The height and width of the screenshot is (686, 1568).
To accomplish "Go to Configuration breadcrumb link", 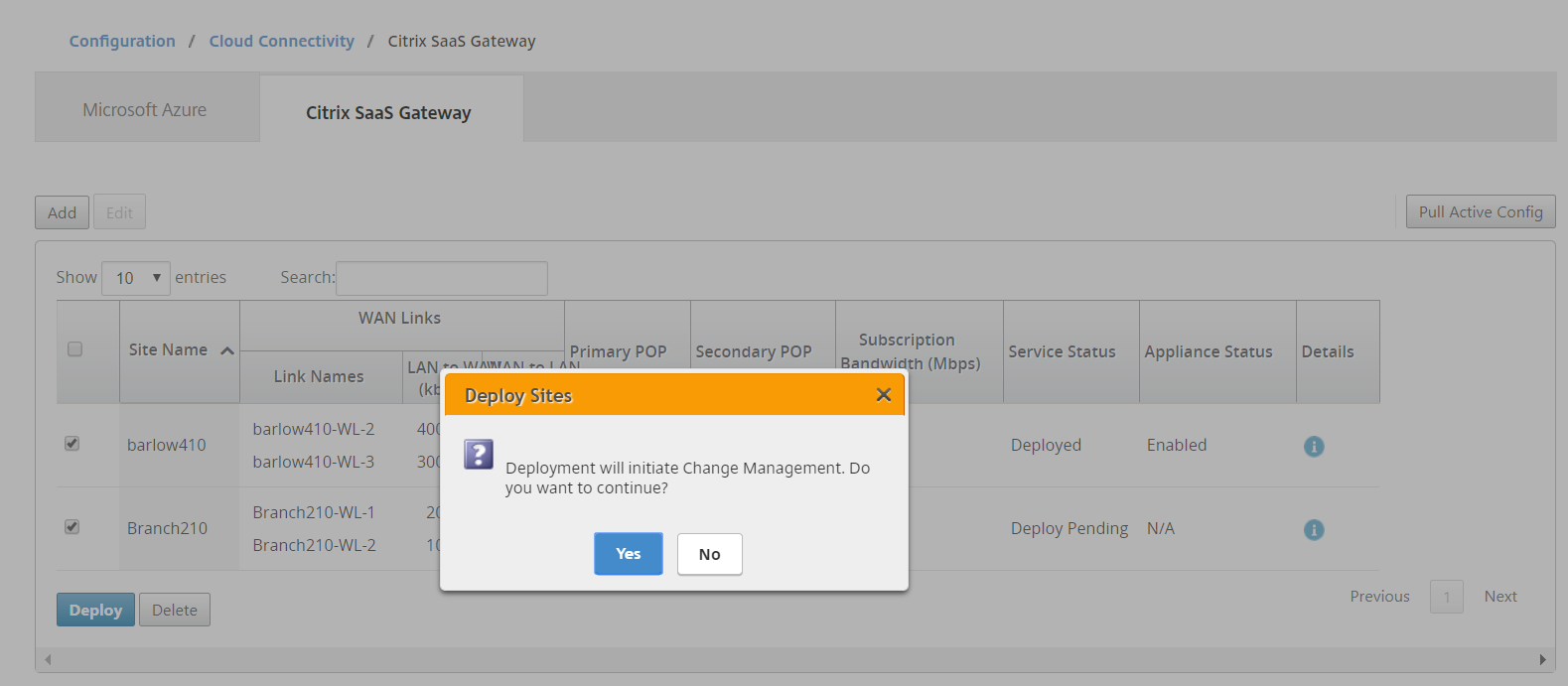I will [122, 41].
